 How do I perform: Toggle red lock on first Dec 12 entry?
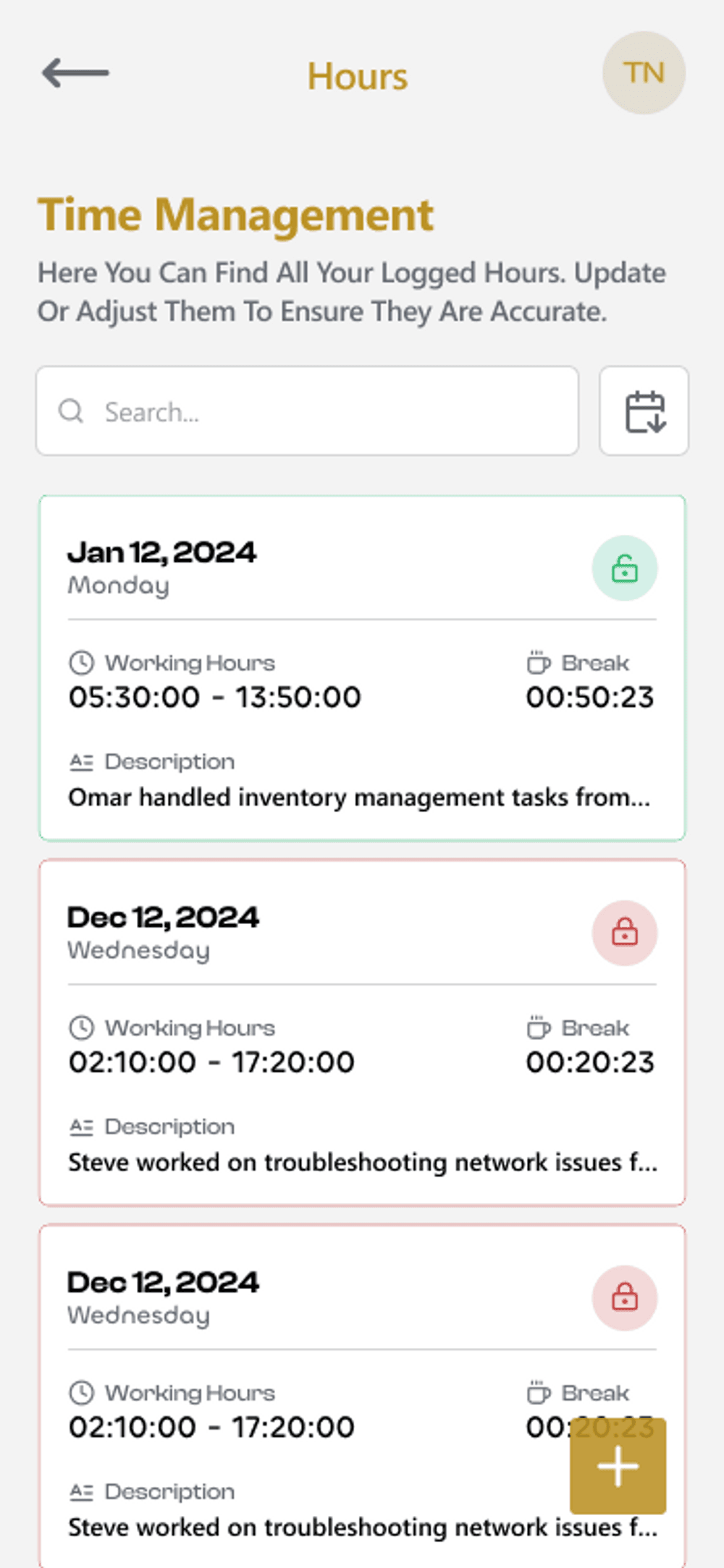click(624, 933)
